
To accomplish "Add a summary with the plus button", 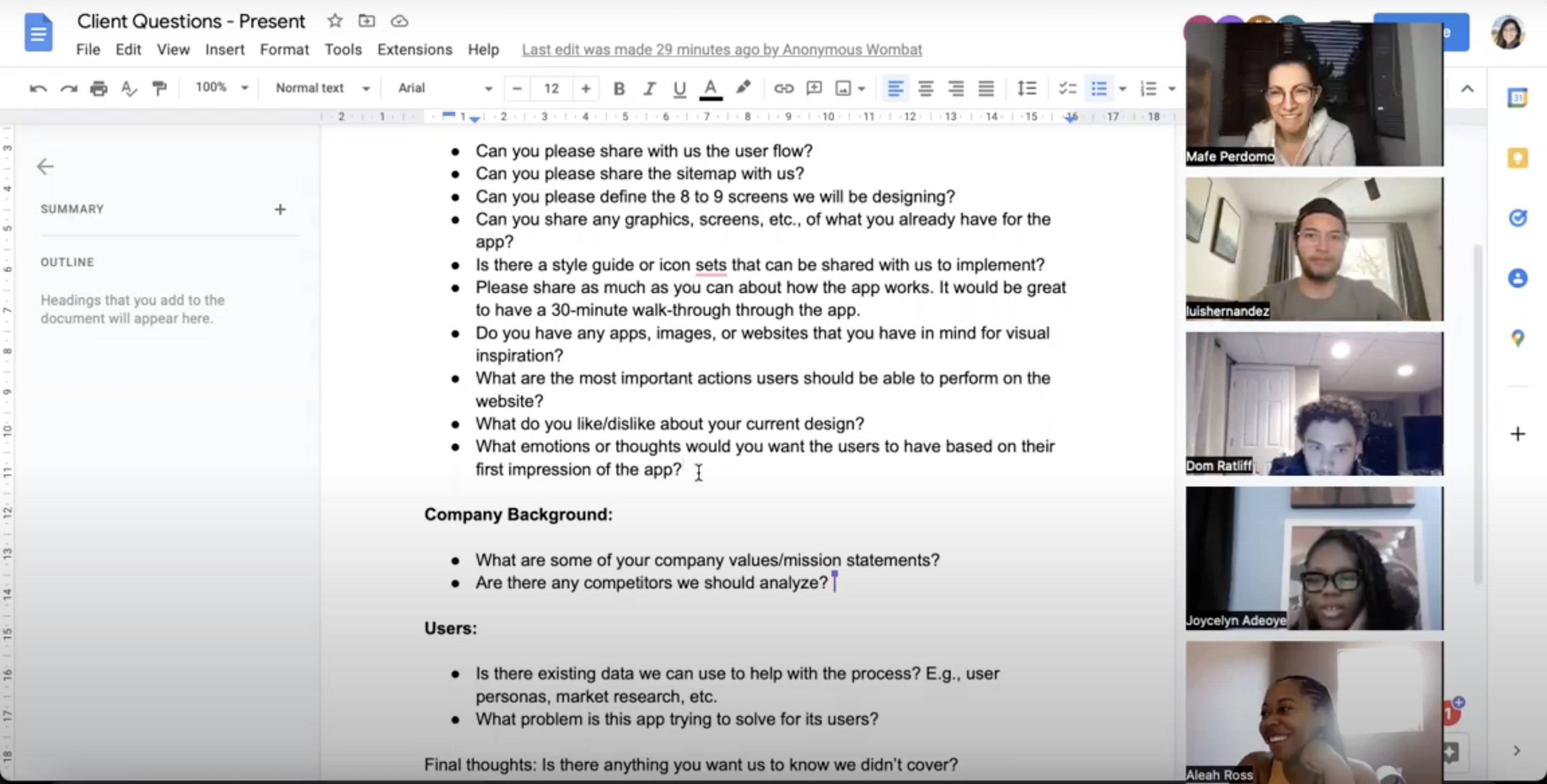I will click(280, 209).
